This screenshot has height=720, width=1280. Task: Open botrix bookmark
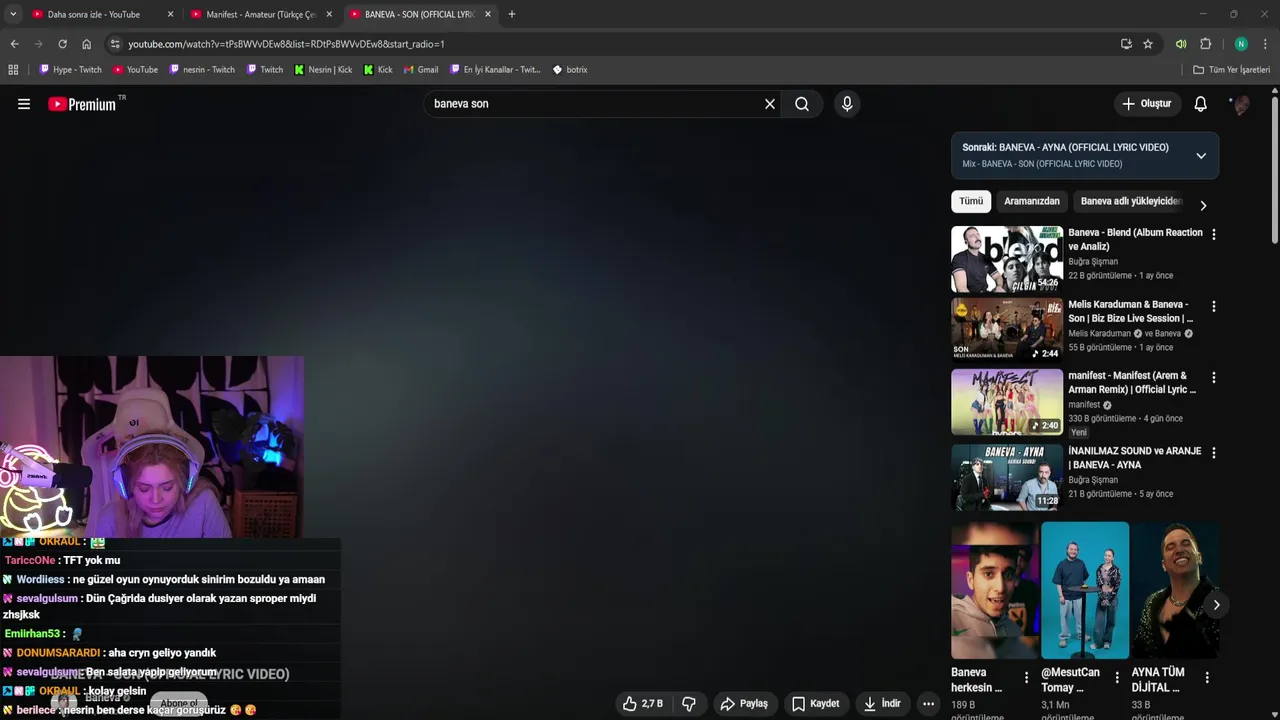[570, 70]
